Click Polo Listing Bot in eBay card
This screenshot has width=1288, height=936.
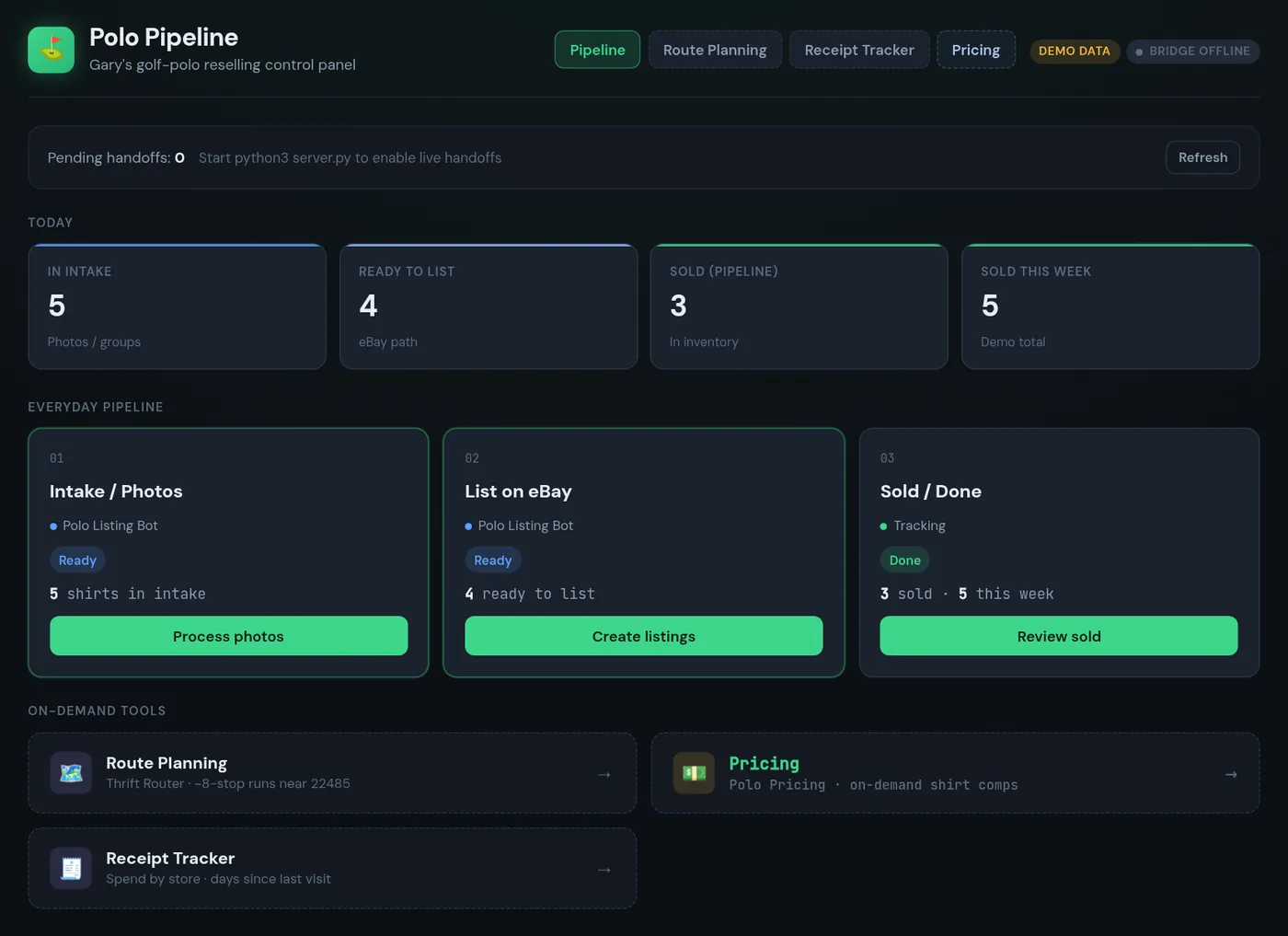point(525,526)
